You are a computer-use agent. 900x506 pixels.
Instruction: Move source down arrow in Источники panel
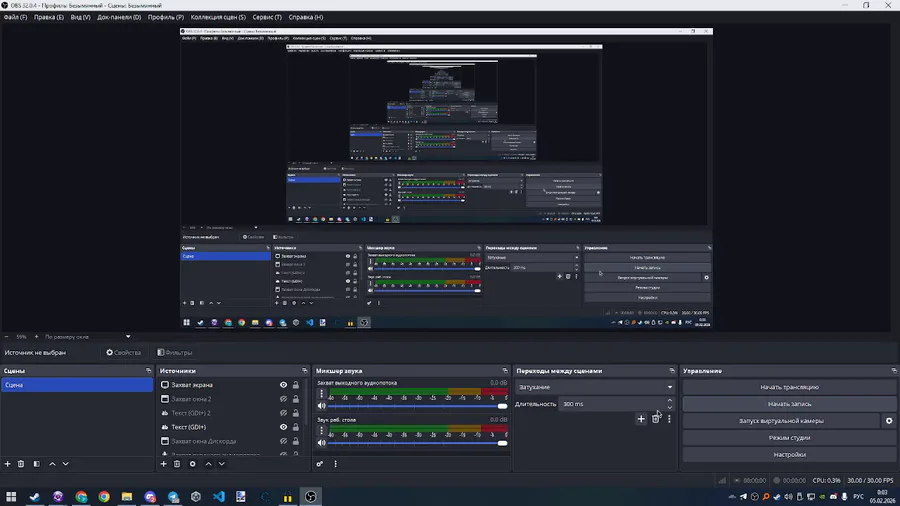pos(222,464)
